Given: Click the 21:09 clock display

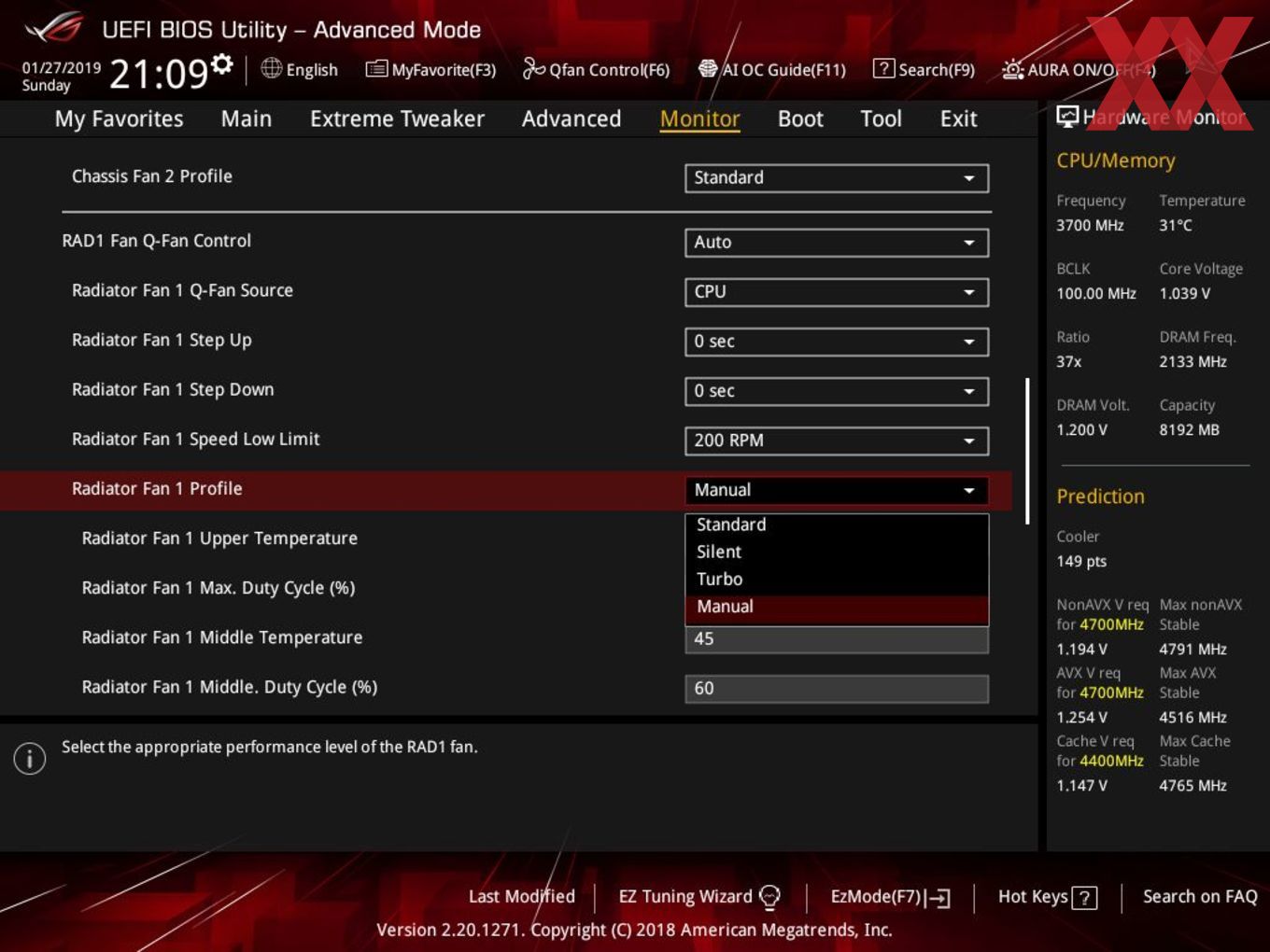Looking at the screenshot, I should click(x=158, y=73).
